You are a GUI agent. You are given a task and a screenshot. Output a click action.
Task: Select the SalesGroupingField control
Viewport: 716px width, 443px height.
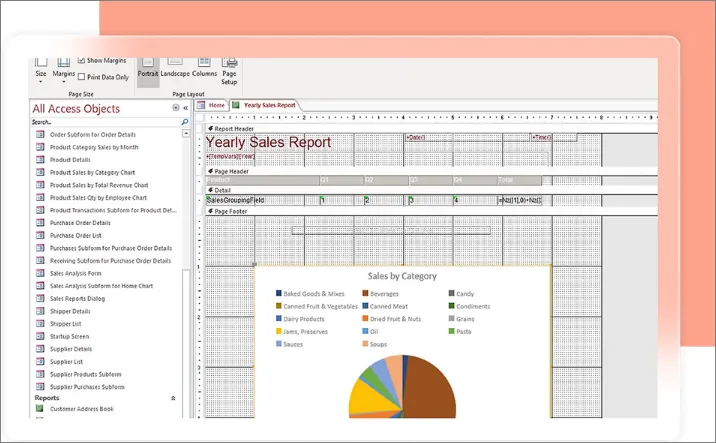(x=262, y=200)
